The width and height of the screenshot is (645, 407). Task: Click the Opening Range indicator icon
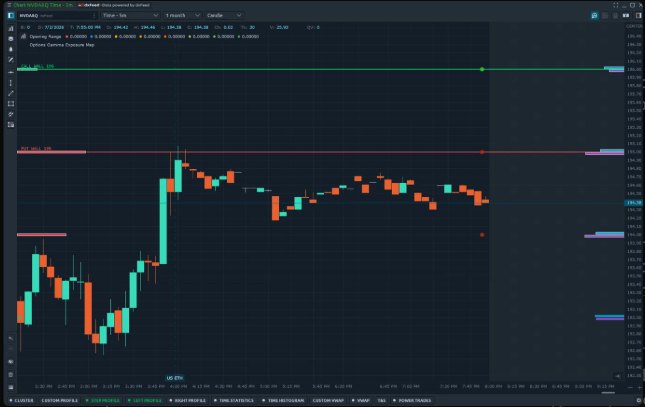click(x=23, y=36)
